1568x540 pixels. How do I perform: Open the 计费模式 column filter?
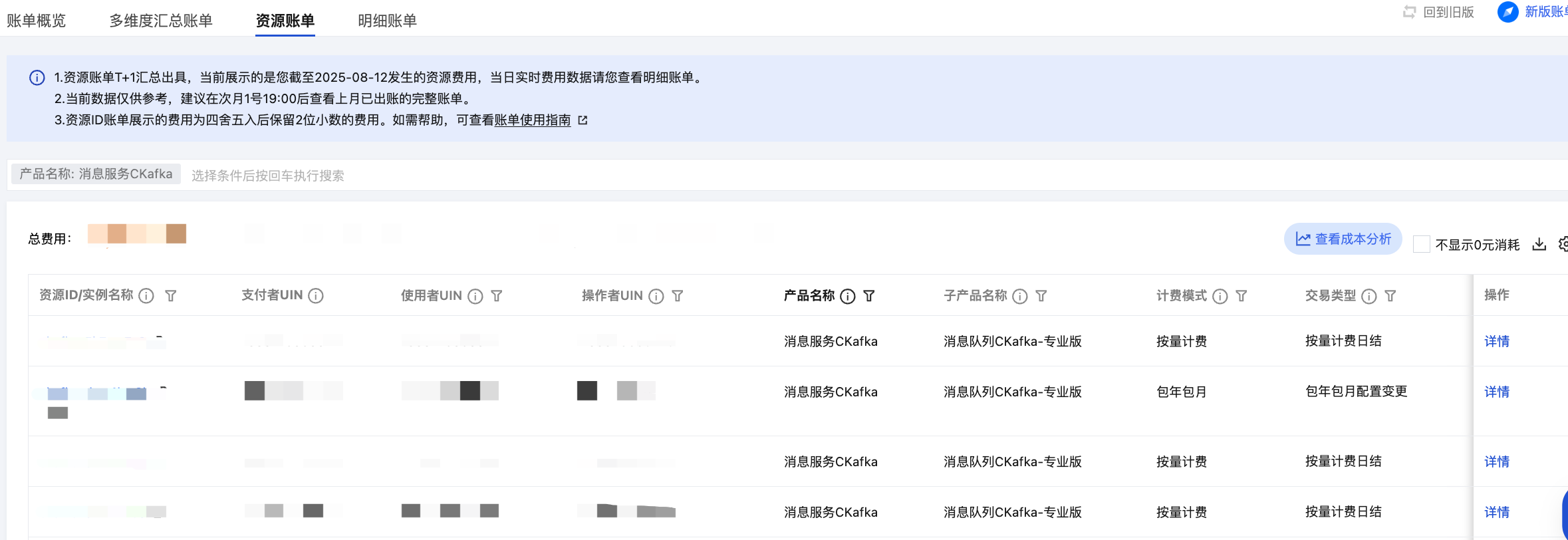pos(1241,296)
